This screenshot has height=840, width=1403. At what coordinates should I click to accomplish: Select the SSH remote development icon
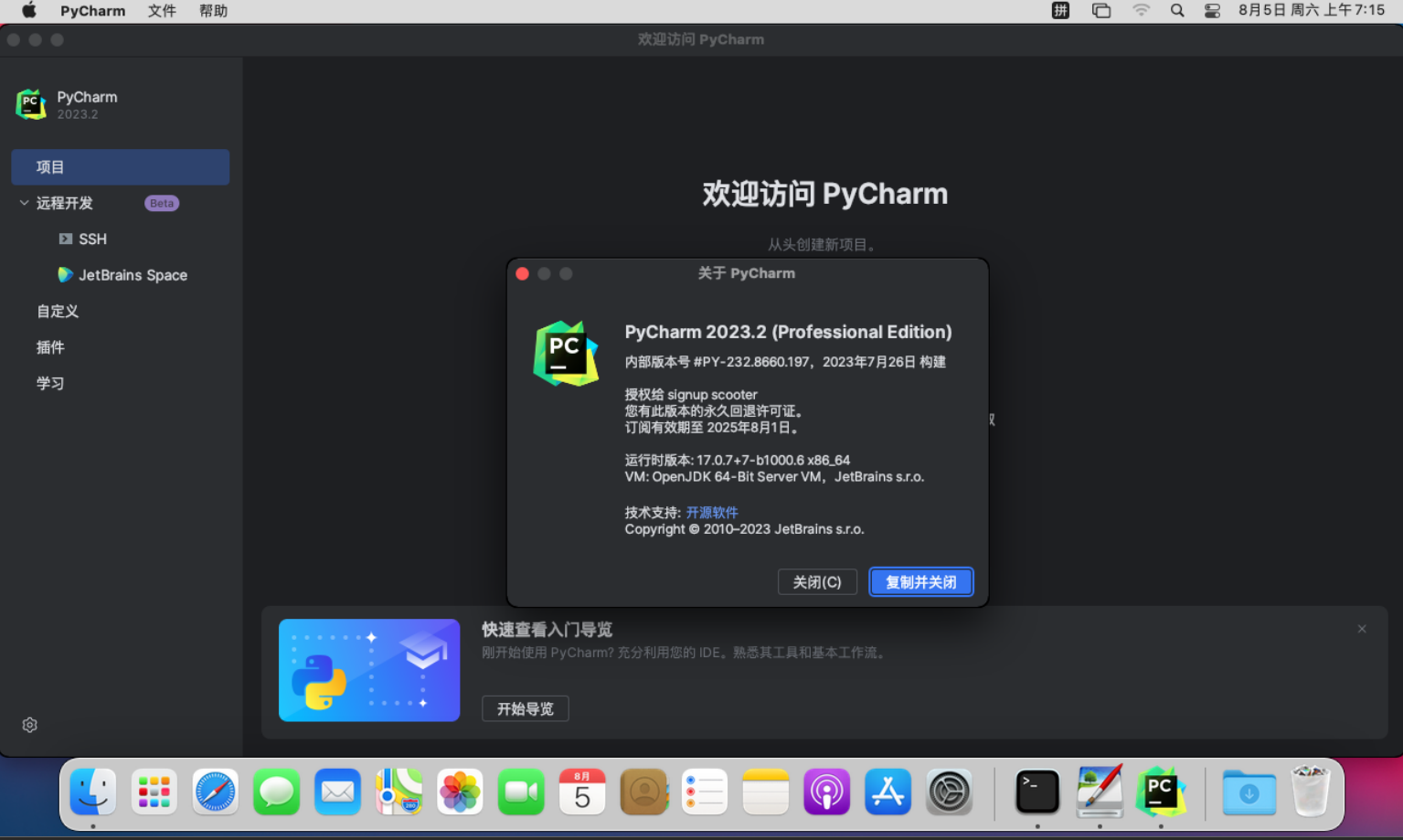pyautogui.click(x=65, y=239)
